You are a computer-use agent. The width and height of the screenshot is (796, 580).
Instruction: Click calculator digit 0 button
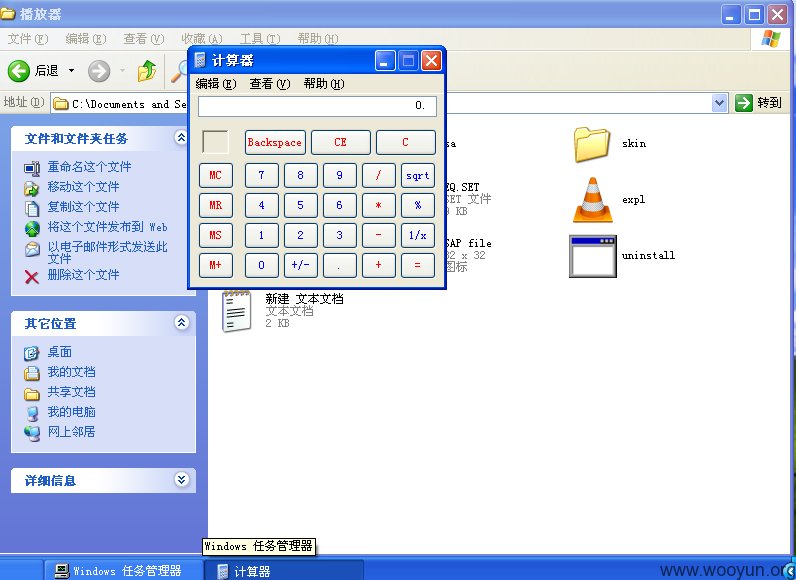261,265
